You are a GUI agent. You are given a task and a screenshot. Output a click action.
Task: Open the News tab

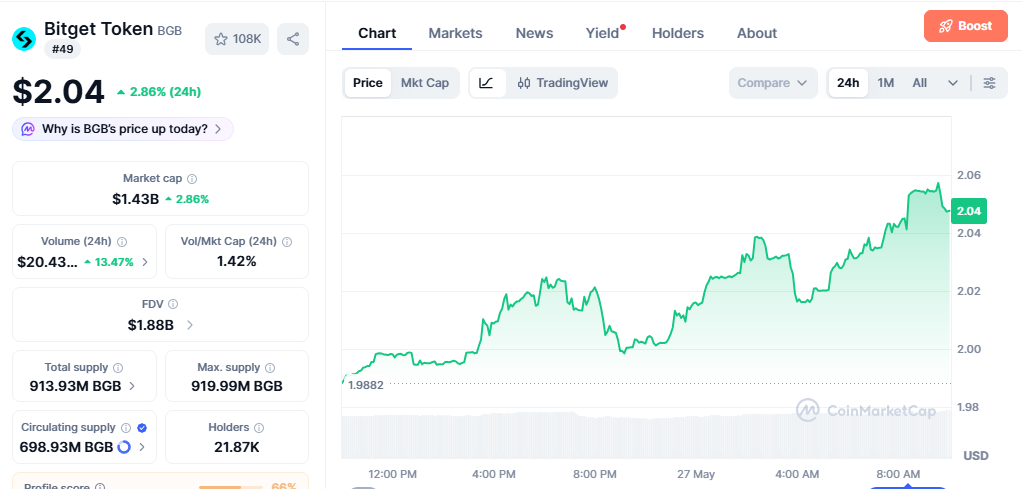coord(534,33)
